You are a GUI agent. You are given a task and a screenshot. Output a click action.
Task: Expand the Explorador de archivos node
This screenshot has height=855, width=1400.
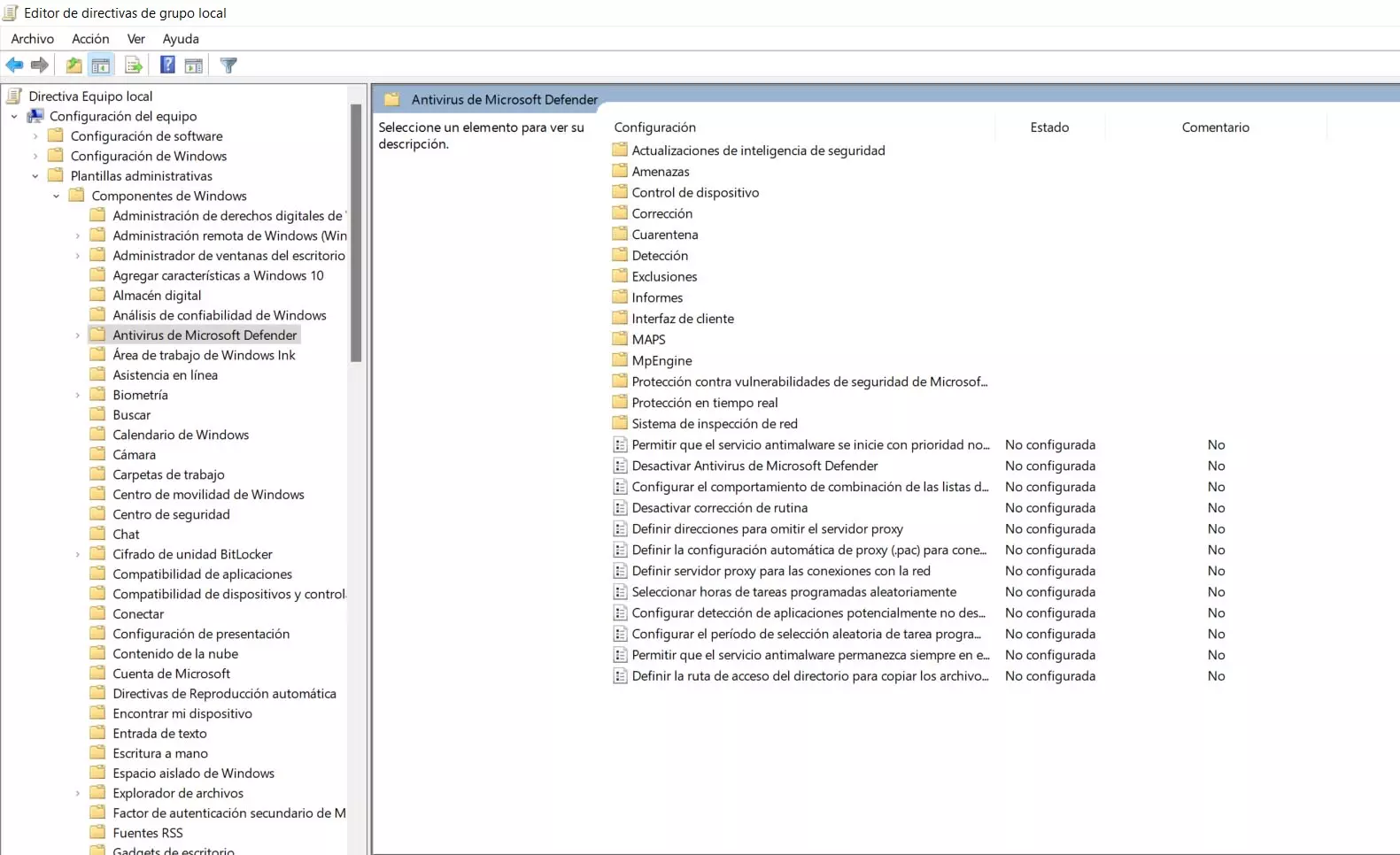[78, 793]
